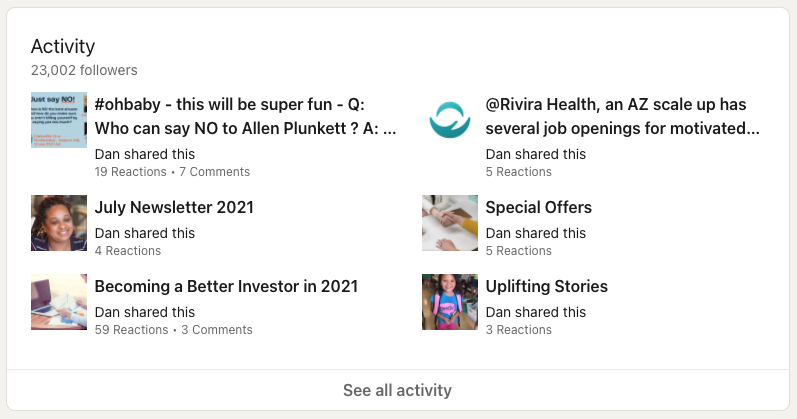Open Becoming a Better Investor in 2021
The width and height of the screenshot is (797, 419).
coord(226,286)
